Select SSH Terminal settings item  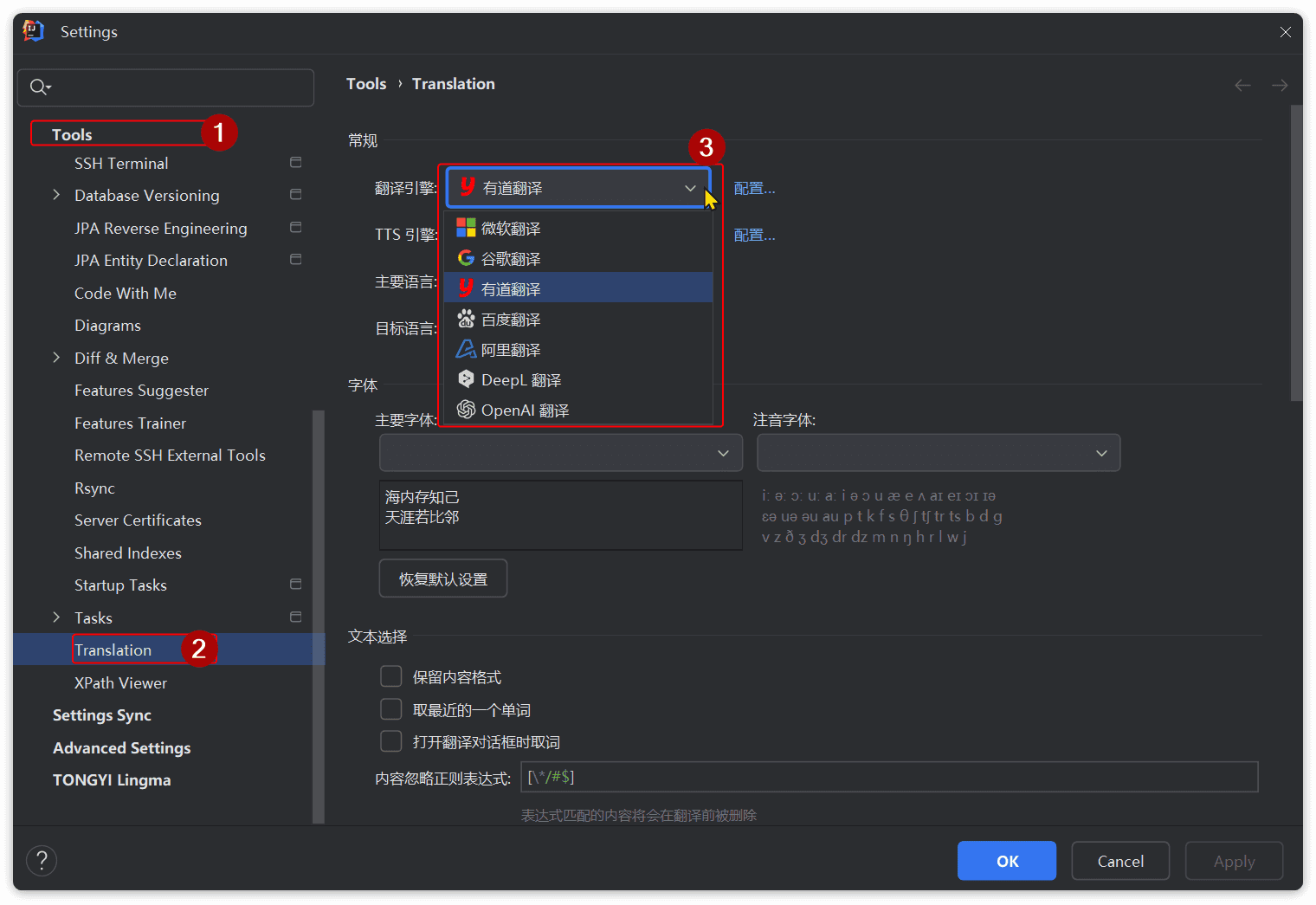[121, 163]
